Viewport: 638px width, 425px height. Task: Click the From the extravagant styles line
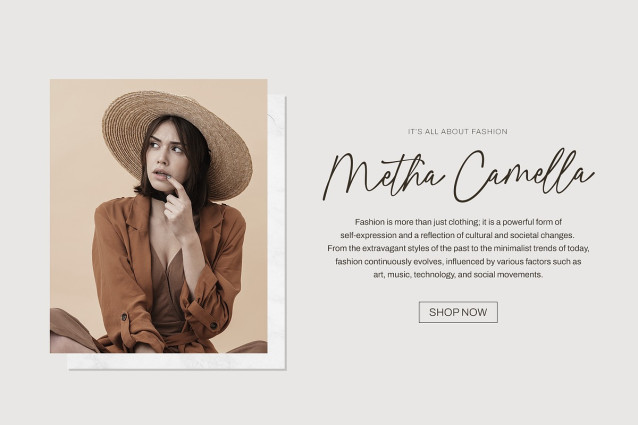(458, 248)
